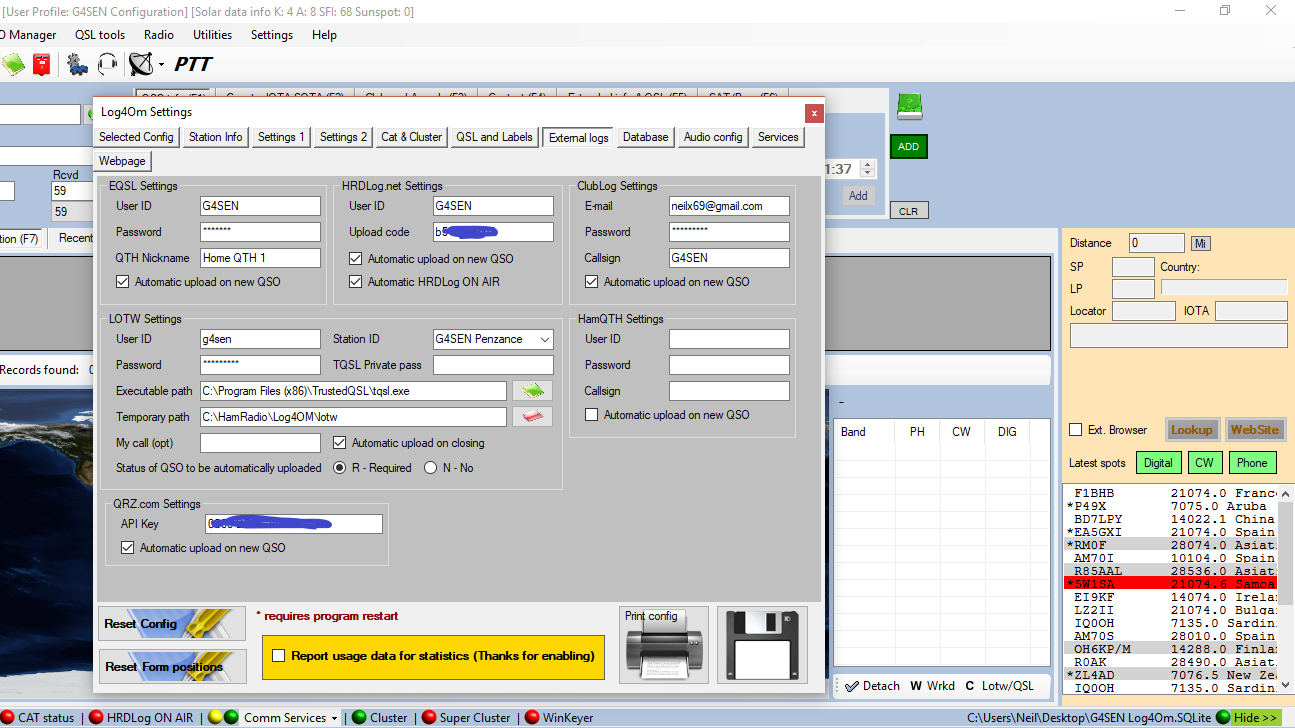
Task: Click the Print config printer icon
Action: click(x=664, y=645)
